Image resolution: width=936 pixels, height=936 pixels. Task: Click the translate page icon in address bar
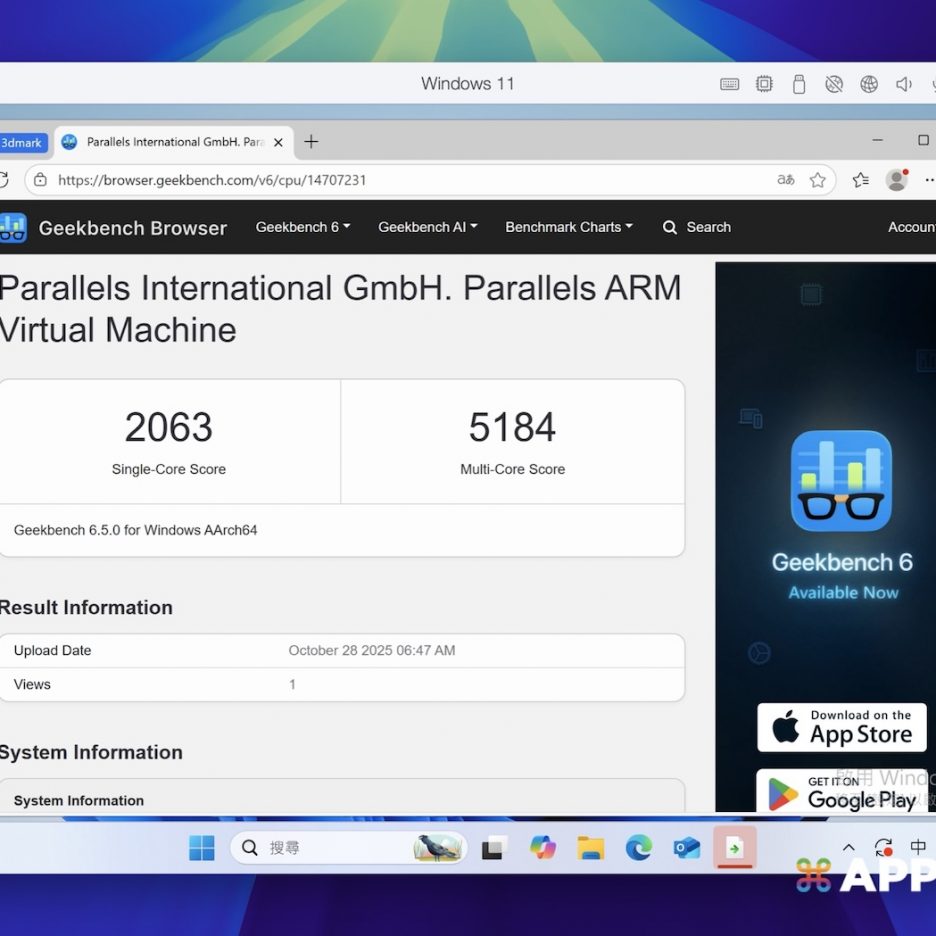coord(786,180)
